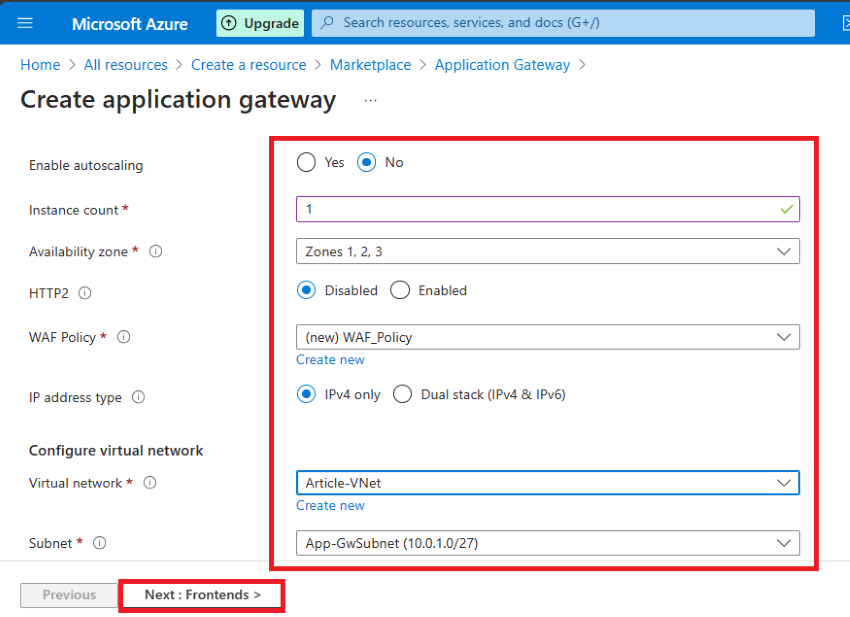This screenshot has width=850, height=617.
Task: Show info tooltip for Availability zone
Action: click(x=156, y=252)
